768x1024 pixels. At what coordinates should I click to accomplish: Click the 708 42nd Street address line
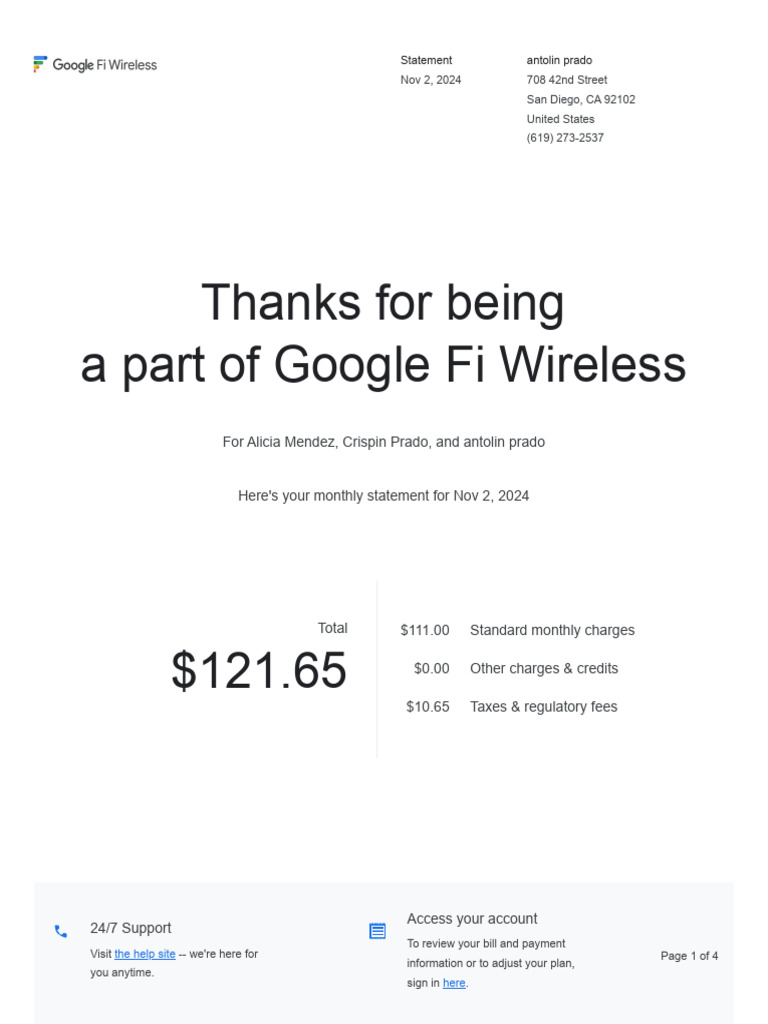[567, 80]
